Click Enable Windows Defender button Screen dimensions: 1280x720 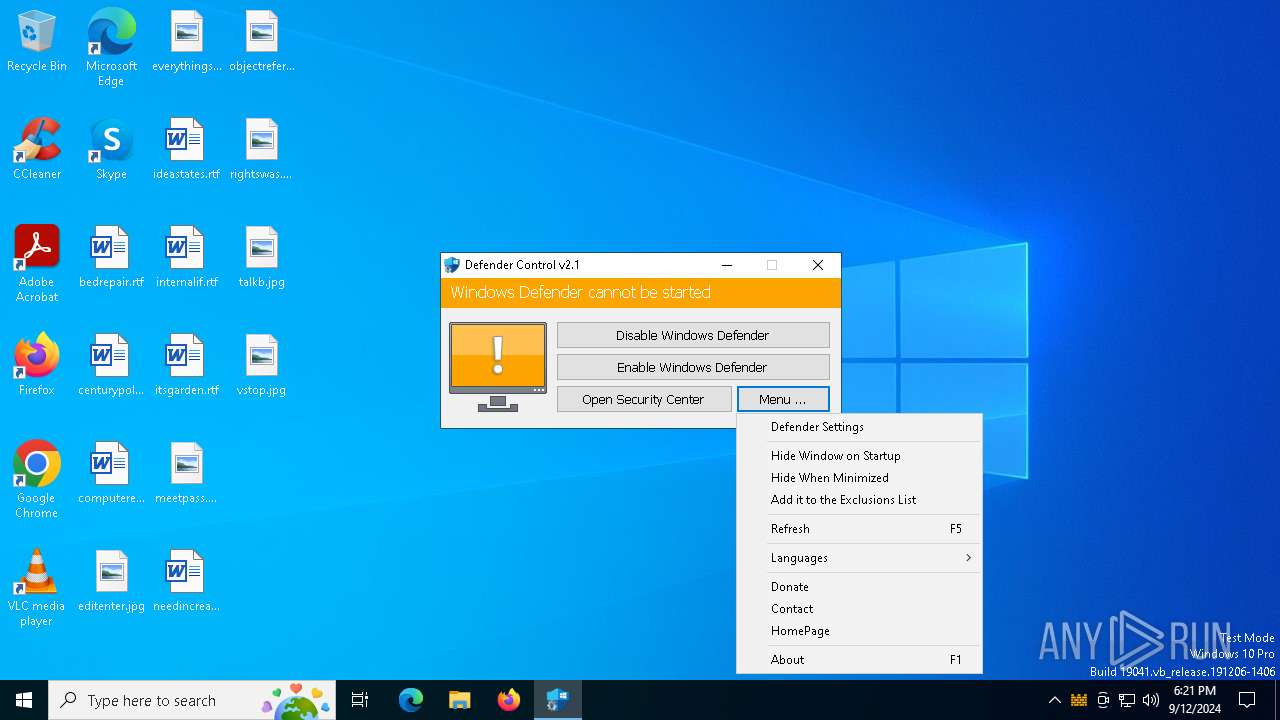click(x=693, y=367)
